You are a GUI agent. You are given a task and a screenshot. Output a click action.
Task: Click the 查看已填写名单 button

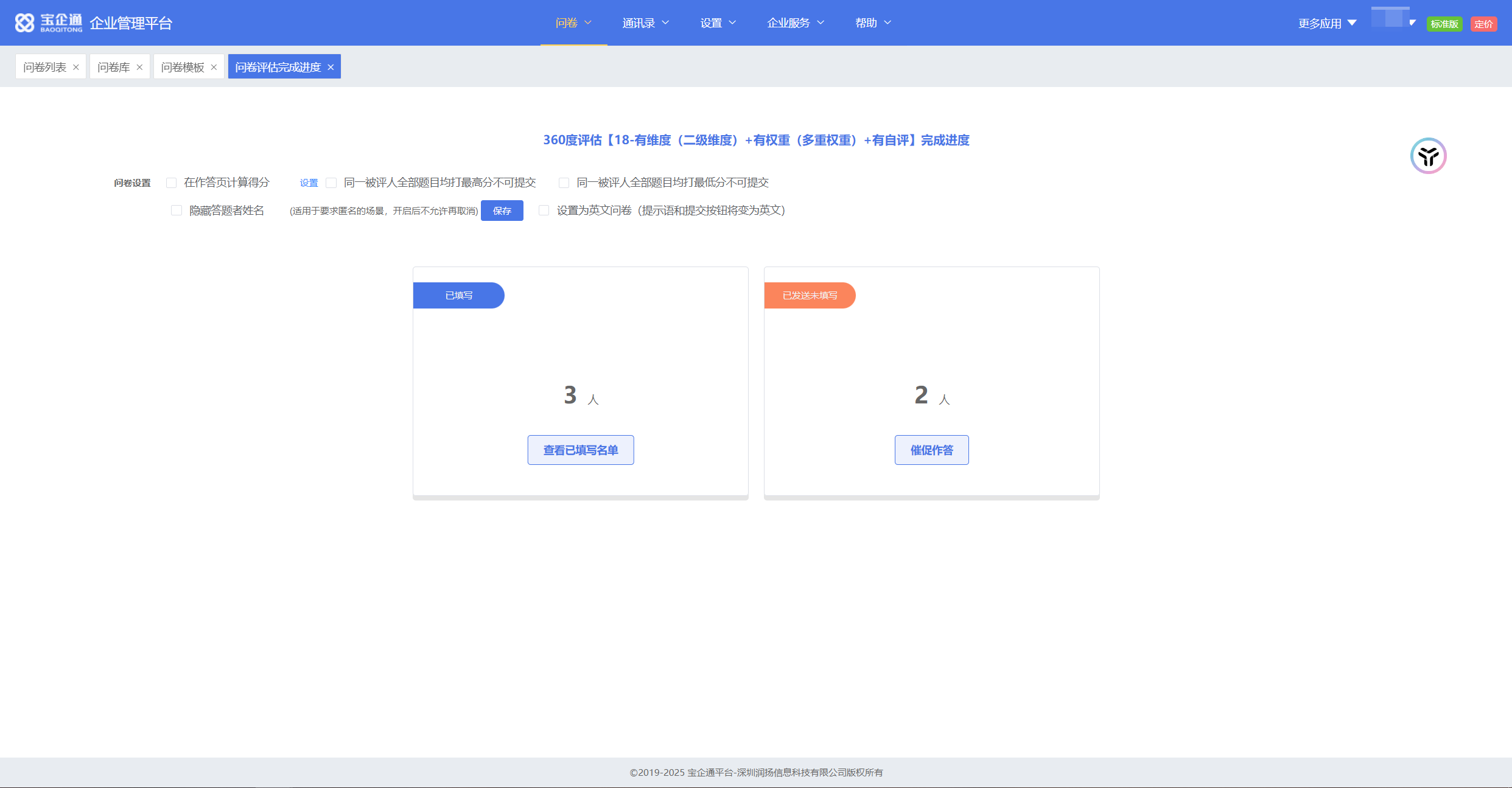point(580,450)
